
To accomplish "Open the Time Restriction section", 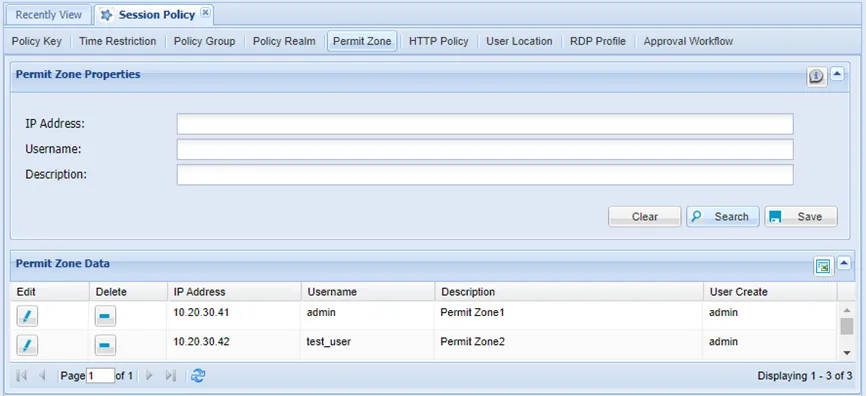I will (117, 41).
